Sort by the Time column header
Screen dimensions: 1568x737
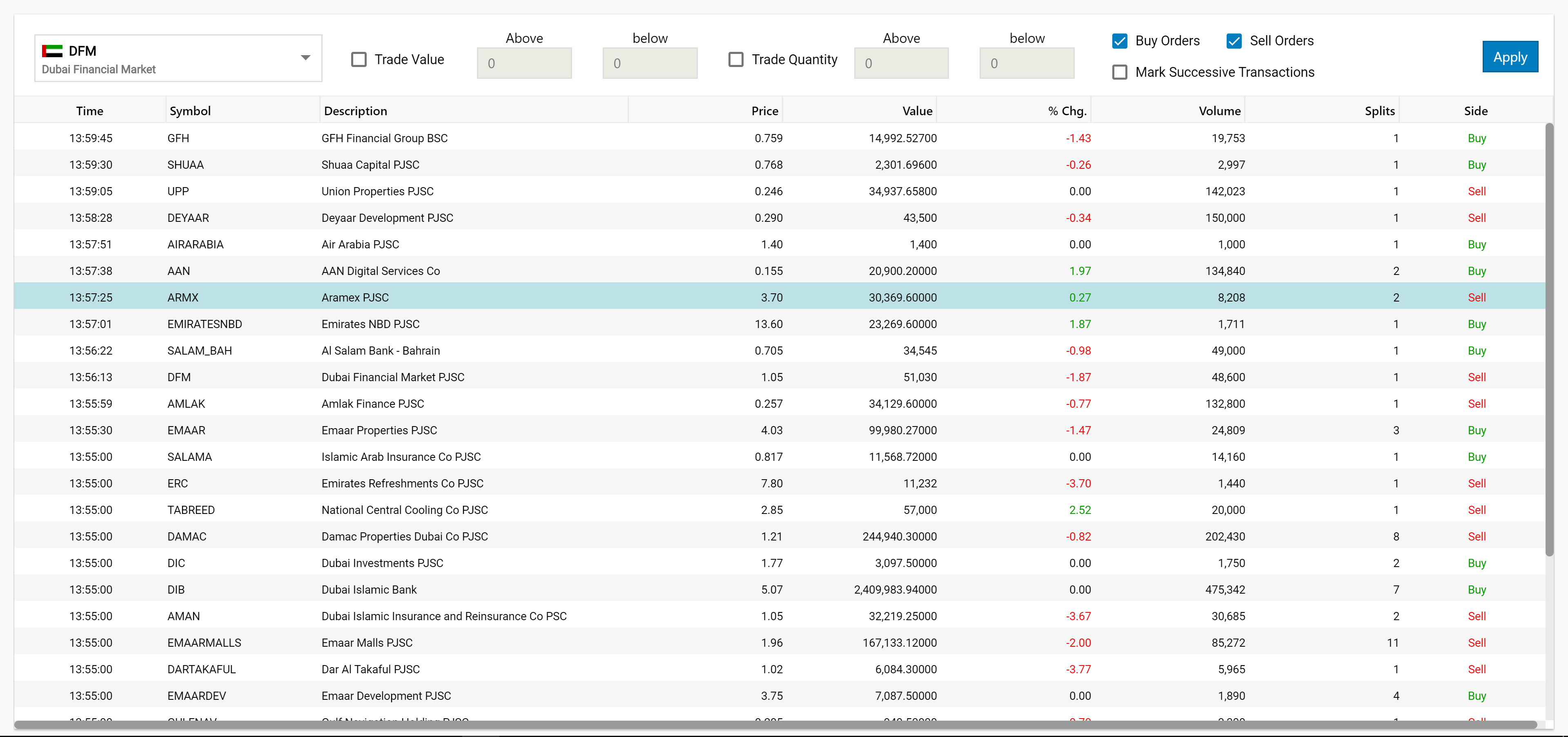[x=89, y=111]
